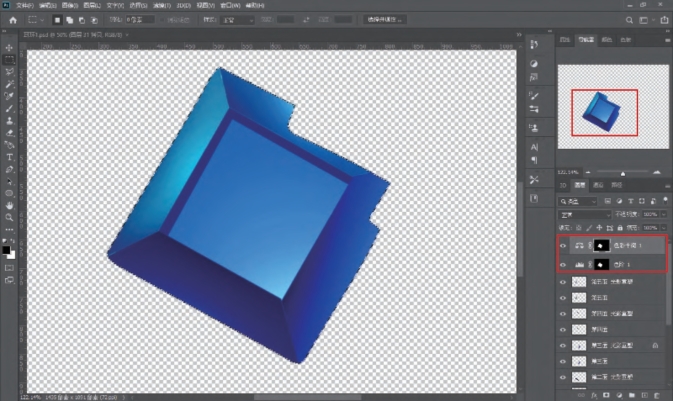Open the Navigator panel flyout menu
Image resolution: width=673 pixels, height=401 pixels.
[x=667, y=40]
